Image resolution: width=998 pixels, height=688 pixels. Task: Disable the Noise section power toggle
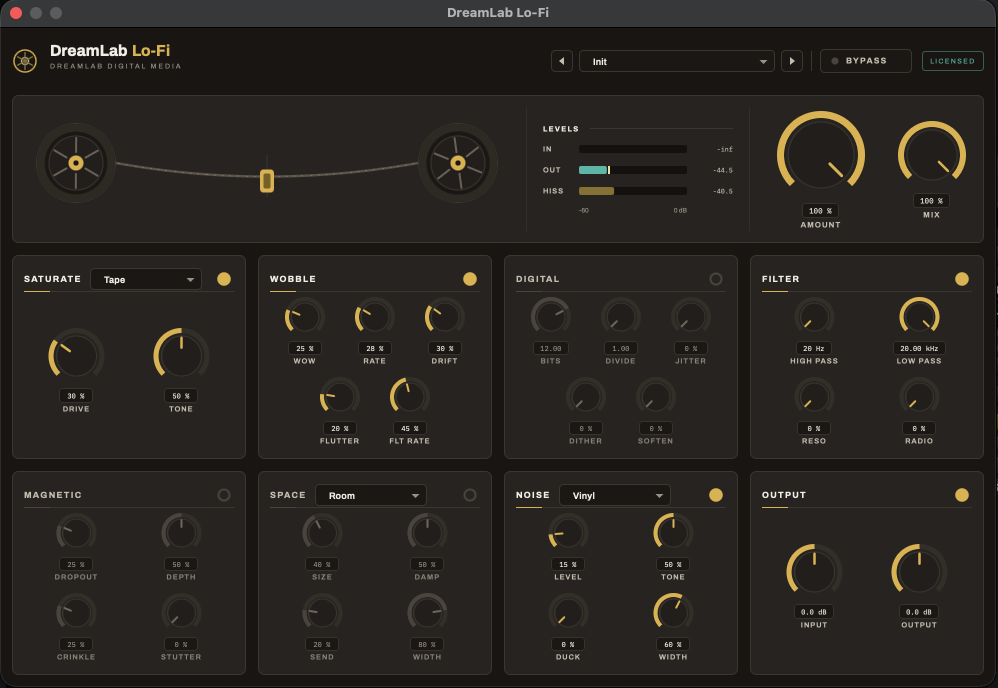point(716,495)
